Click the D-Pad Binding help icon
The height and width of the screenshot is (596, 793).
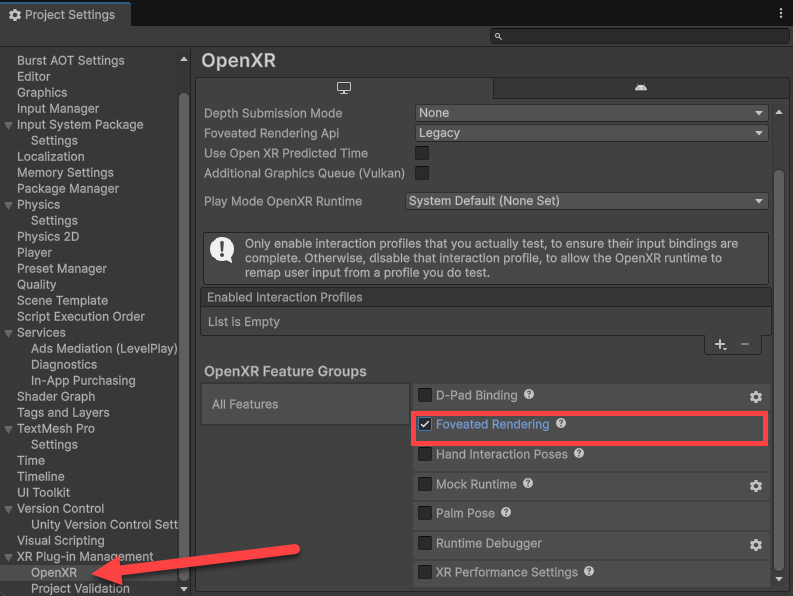click(x=529, y=394)
